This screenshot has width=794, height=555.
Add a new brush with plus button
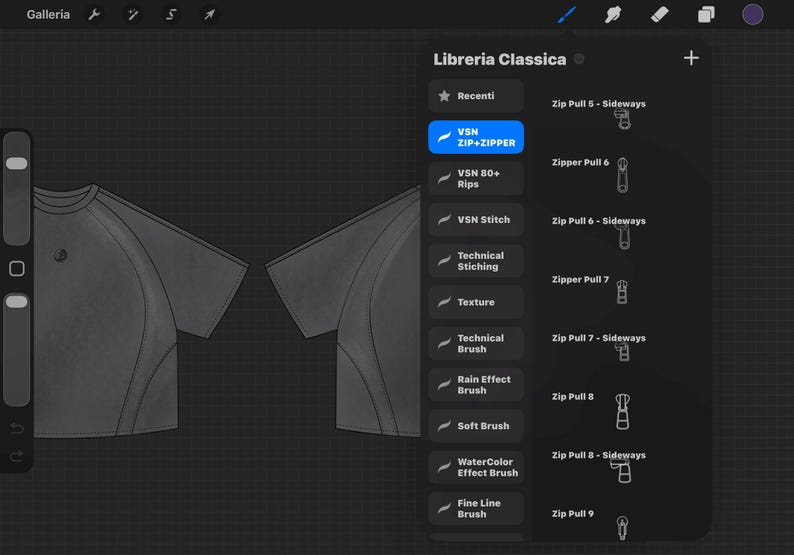[691, 58]
